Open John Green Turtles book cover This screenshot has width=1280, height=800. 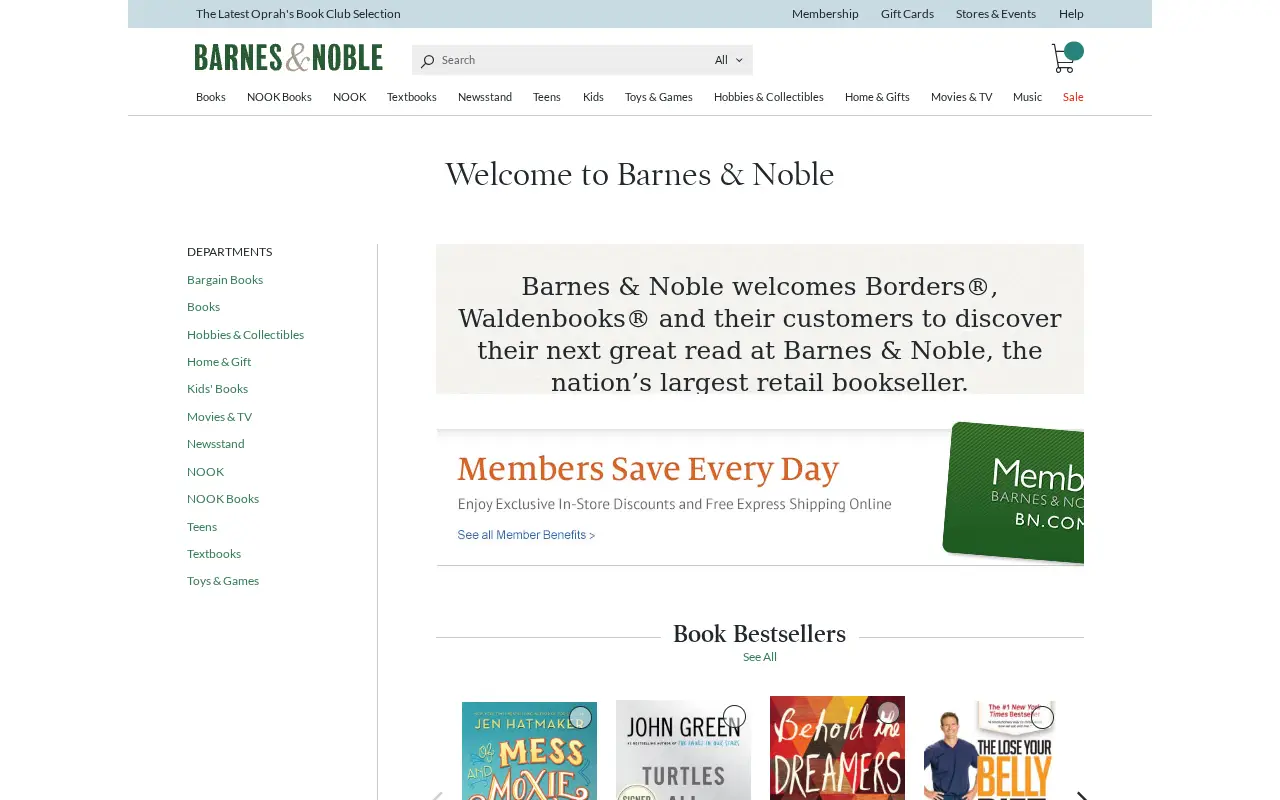683,750
